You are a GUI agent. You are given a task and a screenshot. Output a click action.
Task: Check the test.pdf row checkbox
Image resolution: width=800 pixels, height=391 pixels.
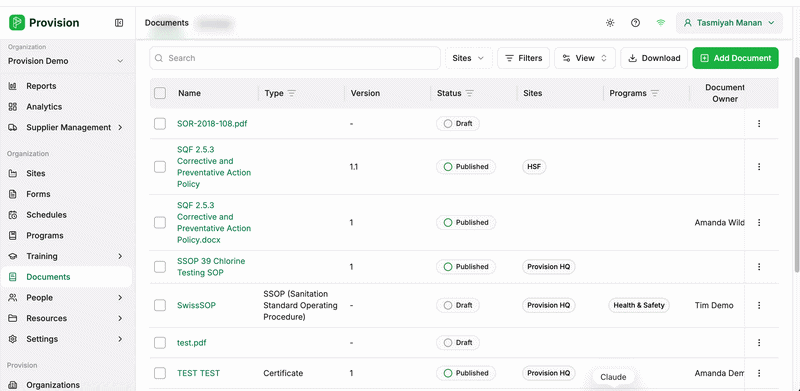pyautogui.click(x=160, y=343)
